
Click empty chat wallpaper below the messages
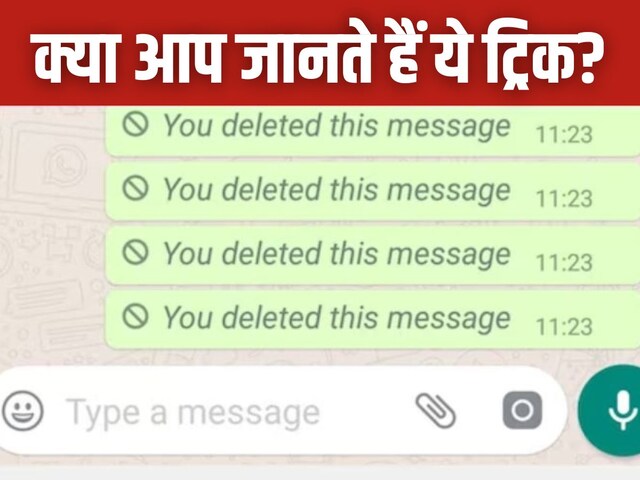[x=286, y=358]
